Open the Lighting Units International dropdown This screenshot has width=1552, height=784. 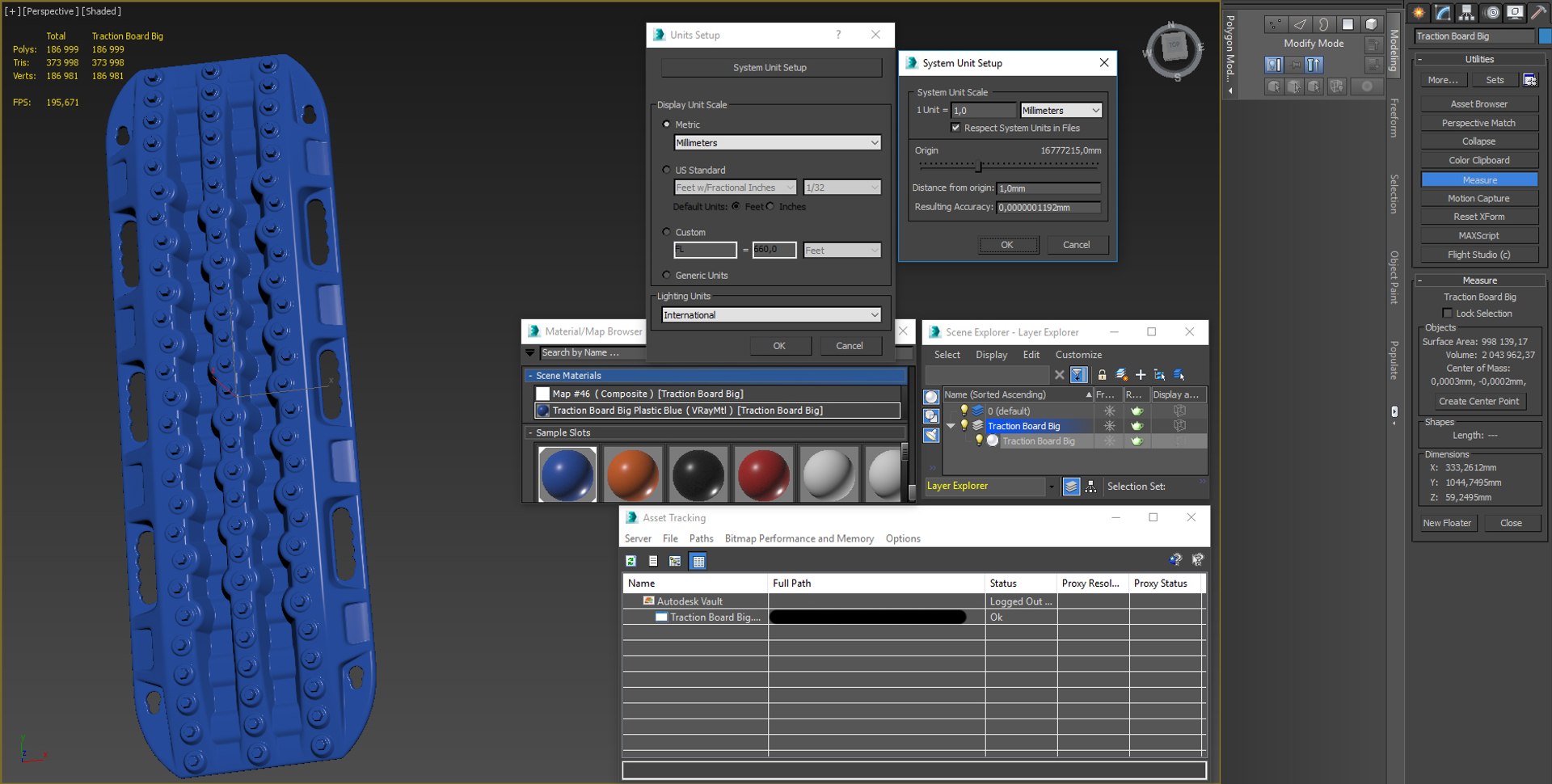click(x=771, y=315)
